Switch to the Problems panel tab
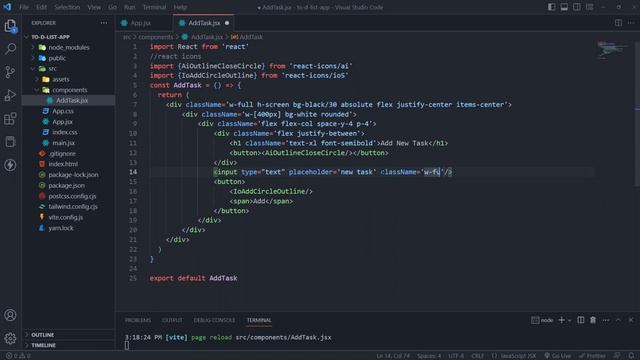The image size is (640, 360). tap(138, 320)
